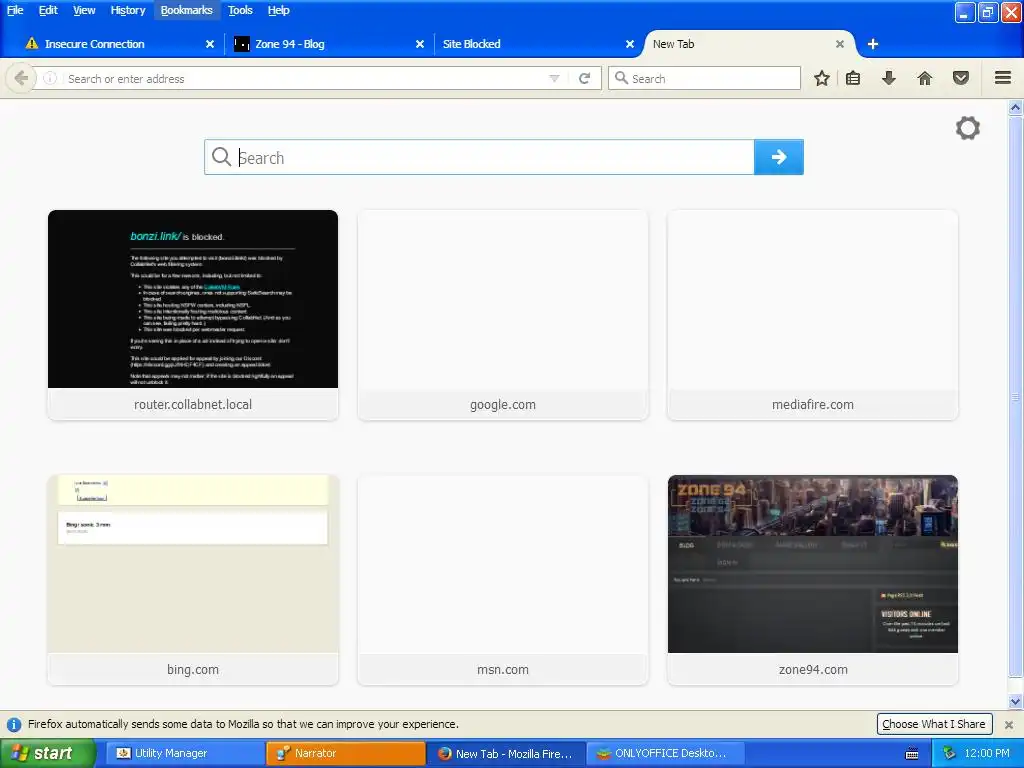
Task: Close the New Tab tab
Action: [840, 44]
